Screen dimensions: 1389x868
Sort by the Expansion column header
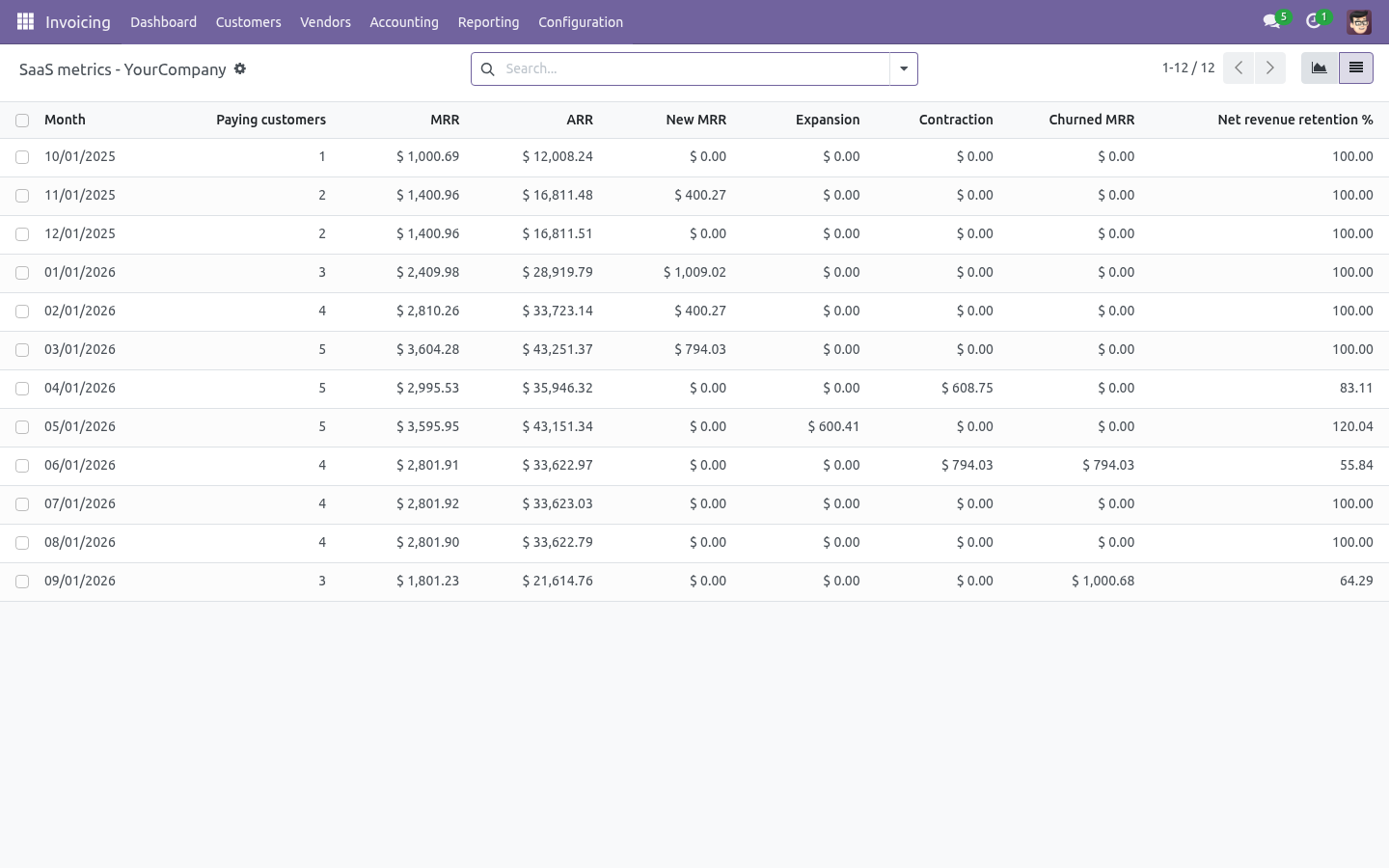[x=828, y=120]
